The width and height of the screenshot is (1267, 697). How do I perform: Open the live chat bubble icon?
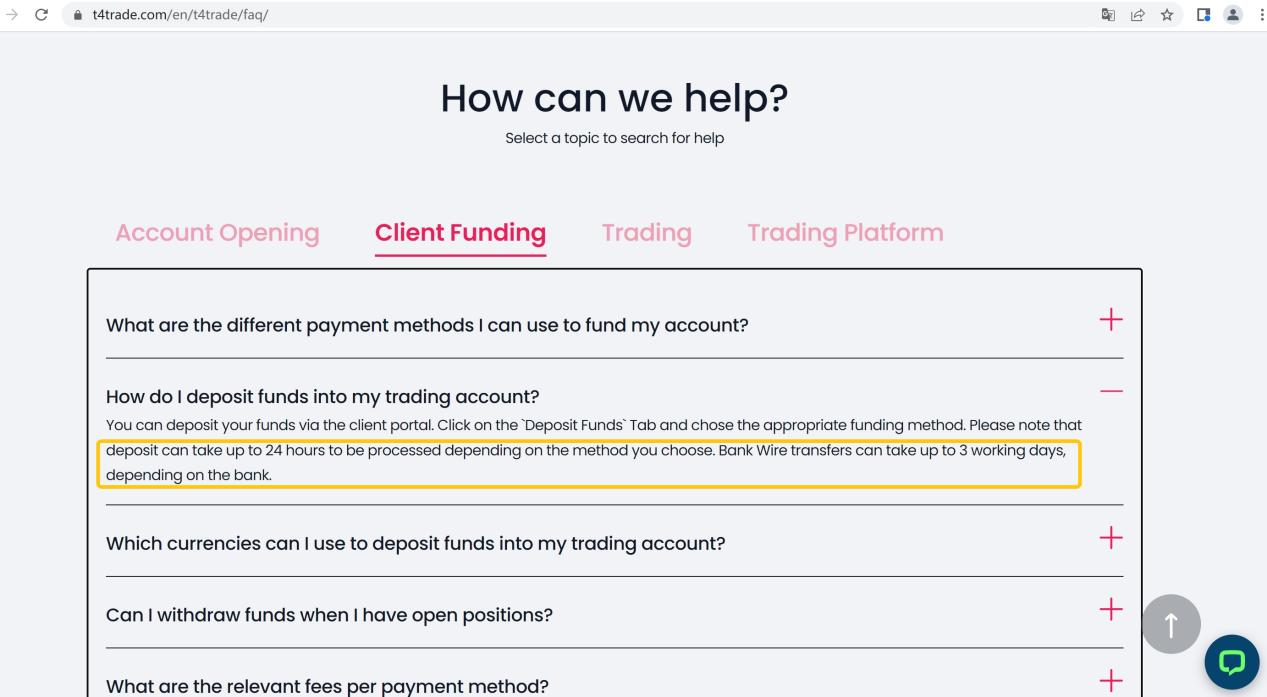pyautogui.click(x=1232, y=662)
